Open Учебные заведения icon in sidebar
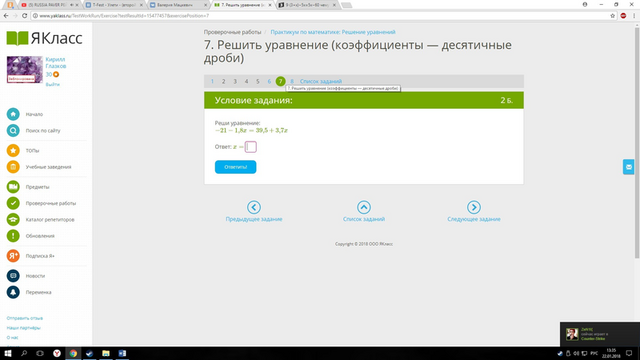640x360 pixels. (13, 167)
